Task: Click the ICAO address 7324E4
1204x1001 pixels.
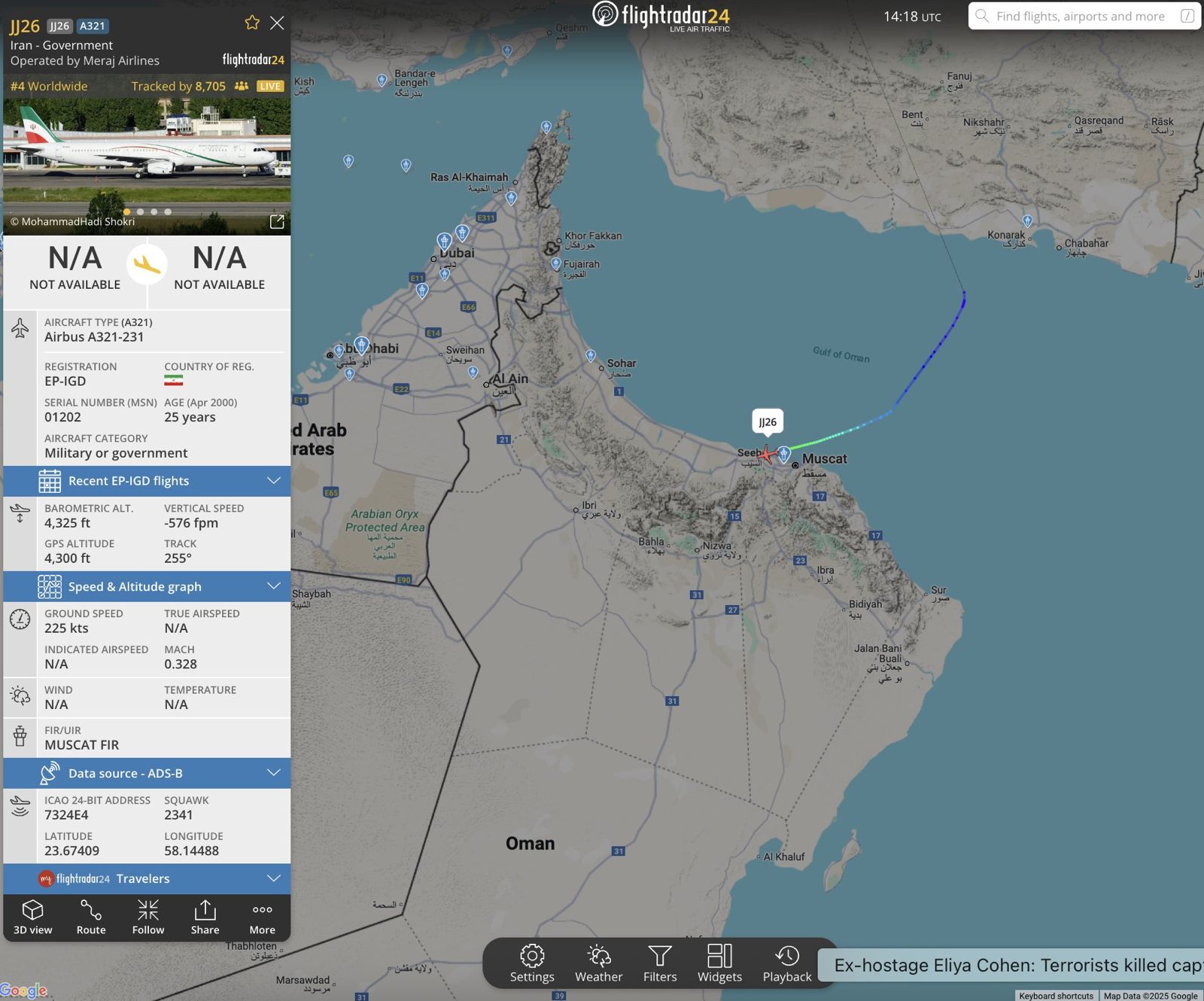Action: [66, 814]
